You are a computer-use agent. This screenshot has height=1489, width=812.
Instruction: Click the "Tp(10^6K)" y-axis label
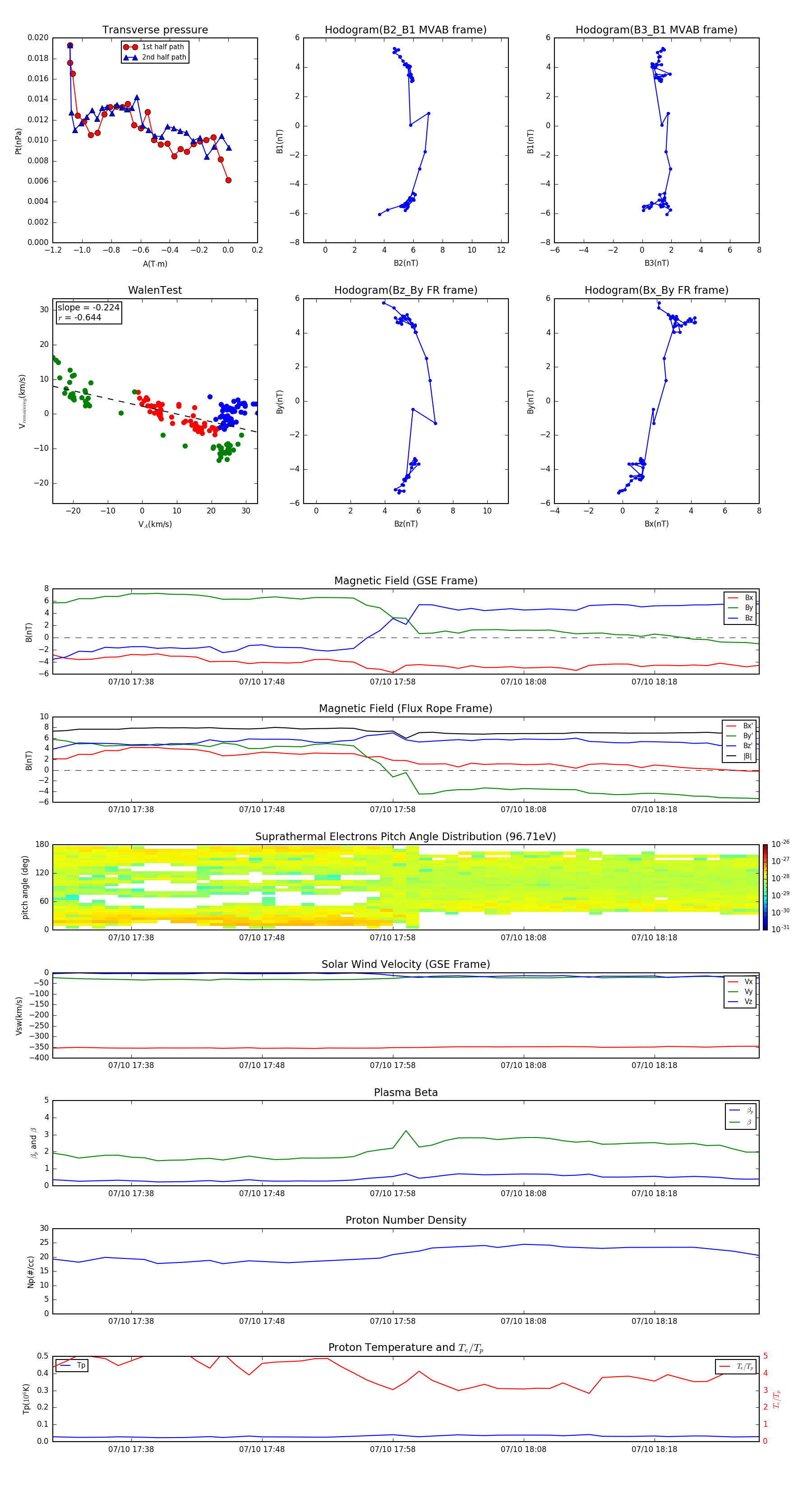tap(26, 1399)
